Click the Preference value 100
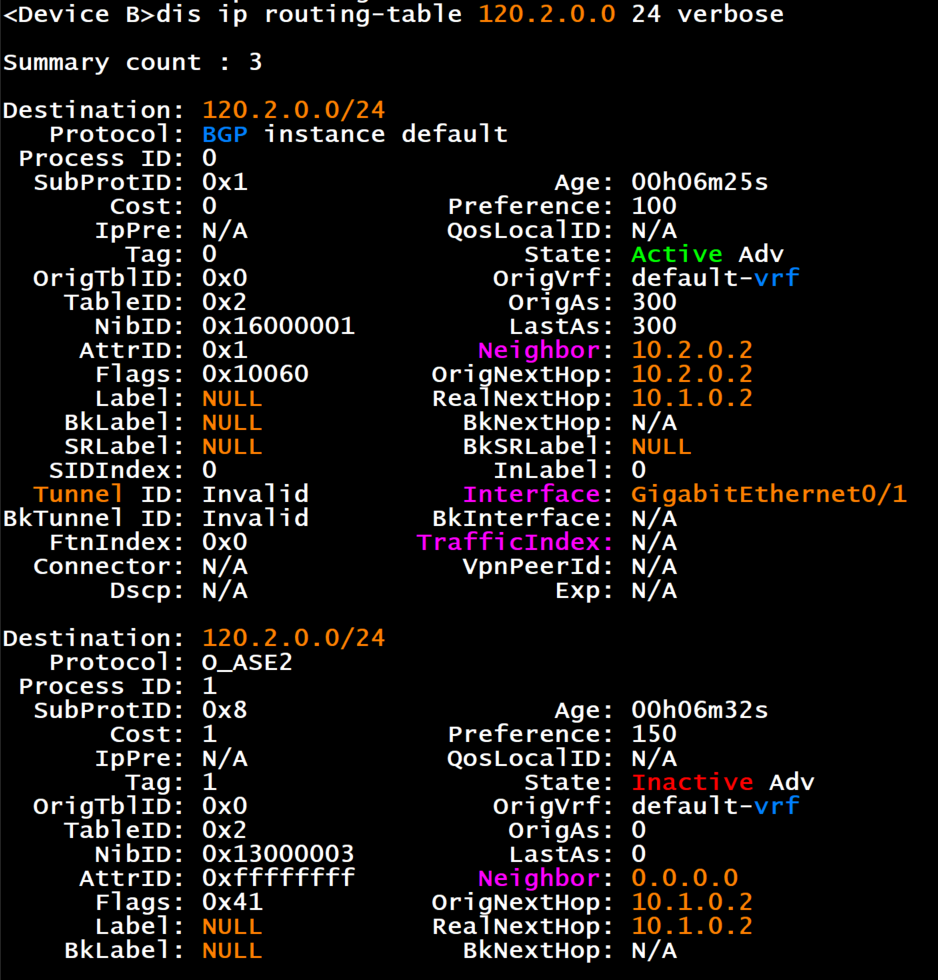The image size is (938, 980). (654, 206)
